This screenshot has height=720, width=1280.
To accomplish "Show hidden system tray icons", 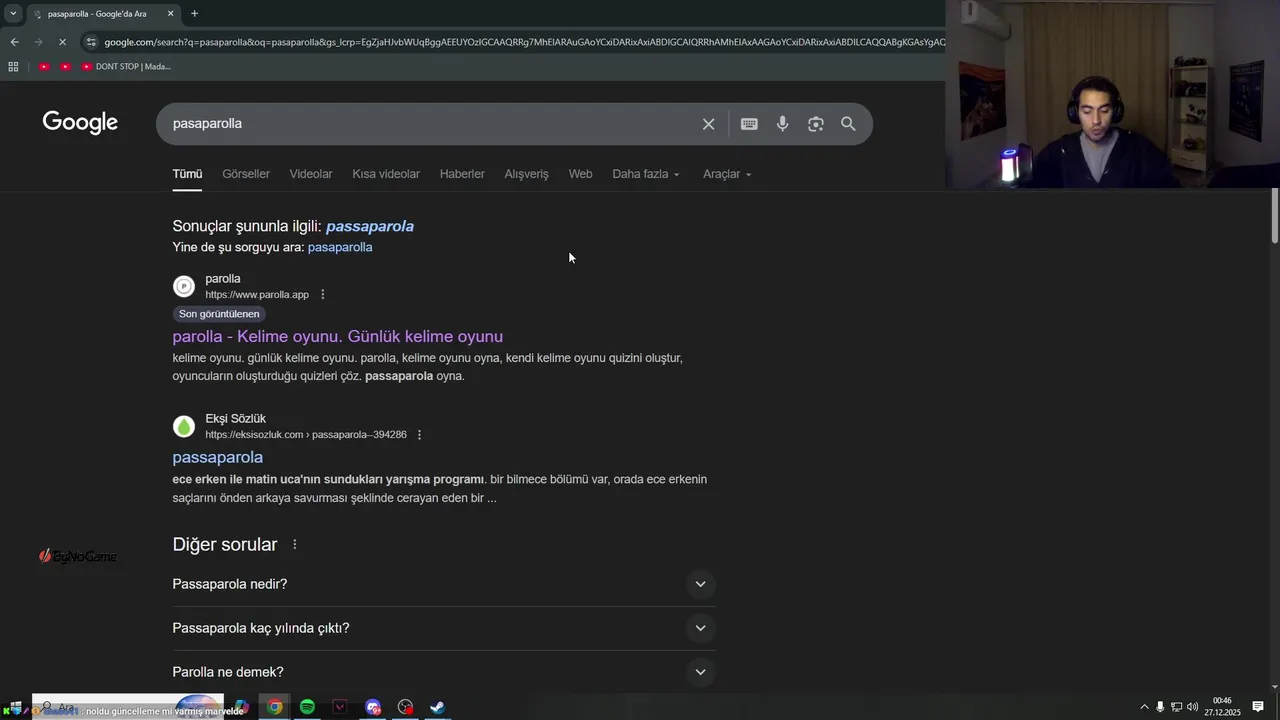I will pyautogui.click(x=1144, y=707).
